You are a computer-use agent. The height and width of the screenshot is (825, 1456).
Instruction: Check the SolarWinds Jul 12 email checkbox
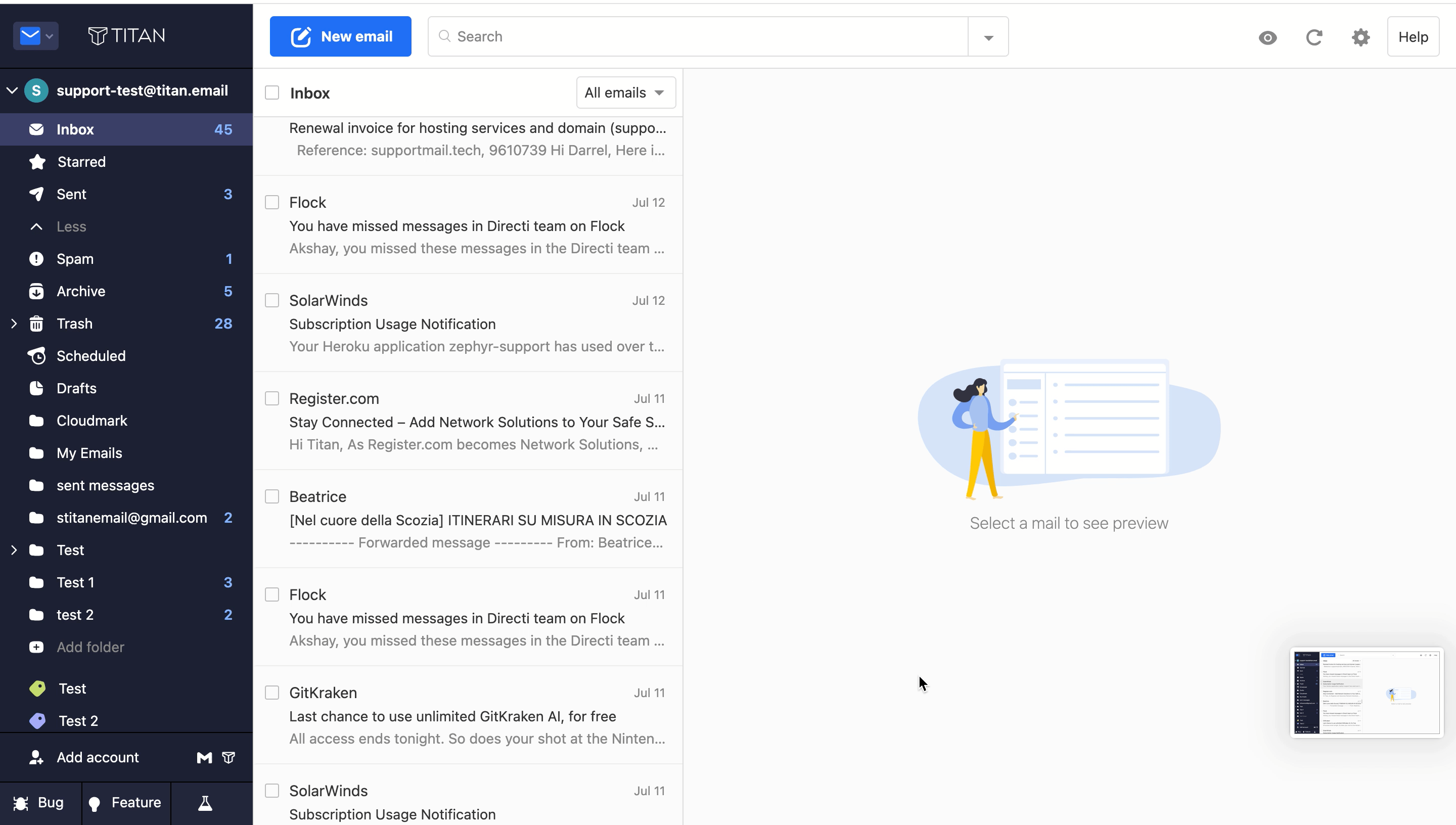click(x=272, y=300)
